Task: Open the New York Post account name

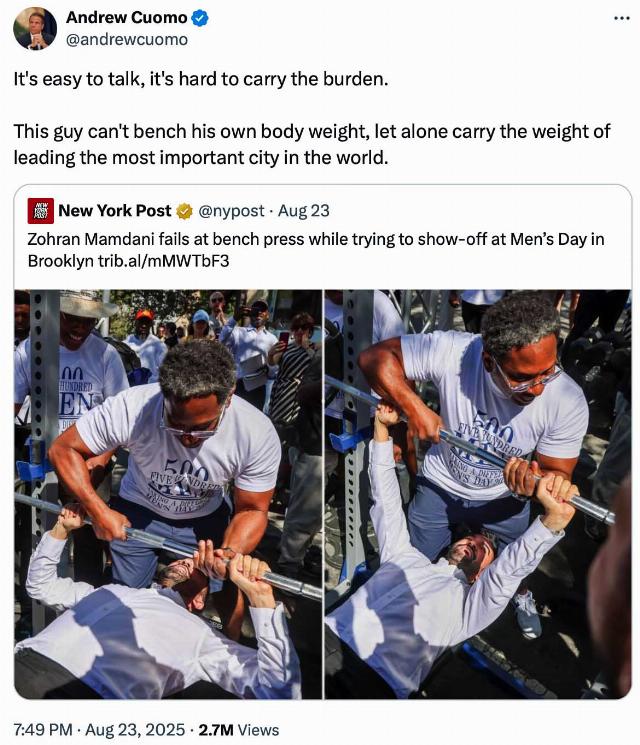Action: (115, 210)
